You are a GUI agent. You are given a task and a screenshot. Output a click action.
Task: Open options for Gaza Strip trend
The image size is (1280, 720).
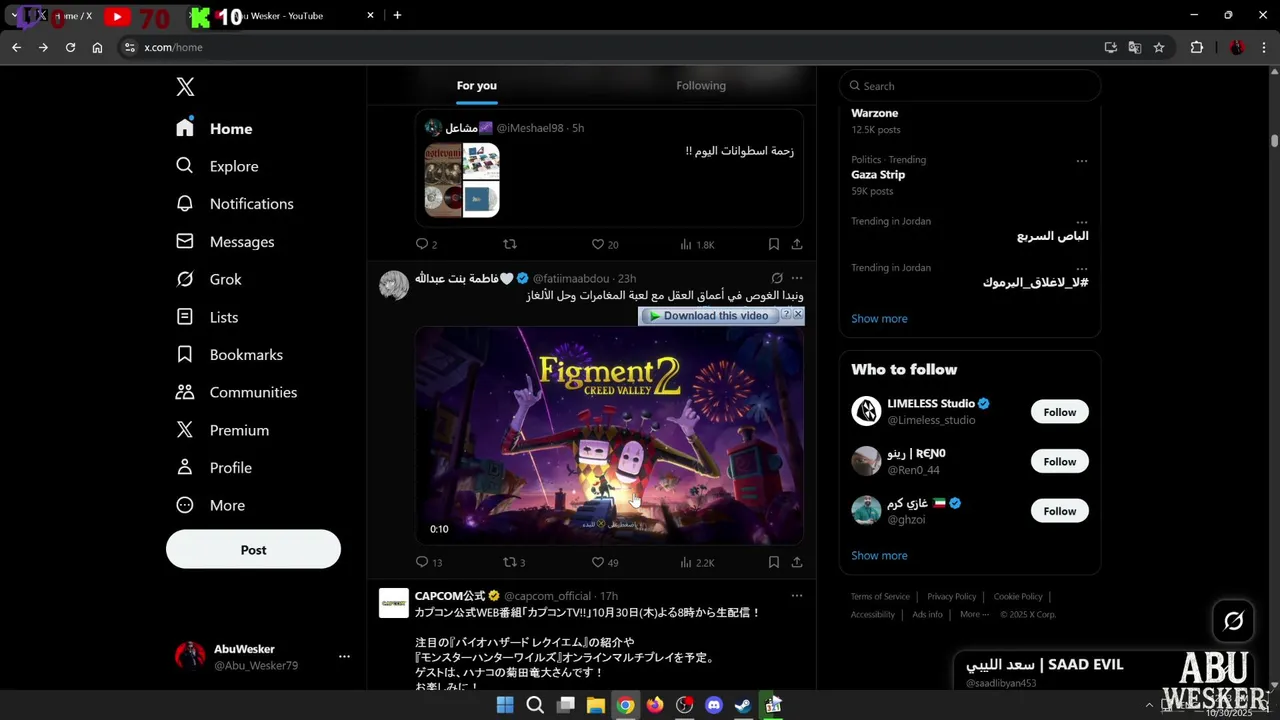(1081, 160)
